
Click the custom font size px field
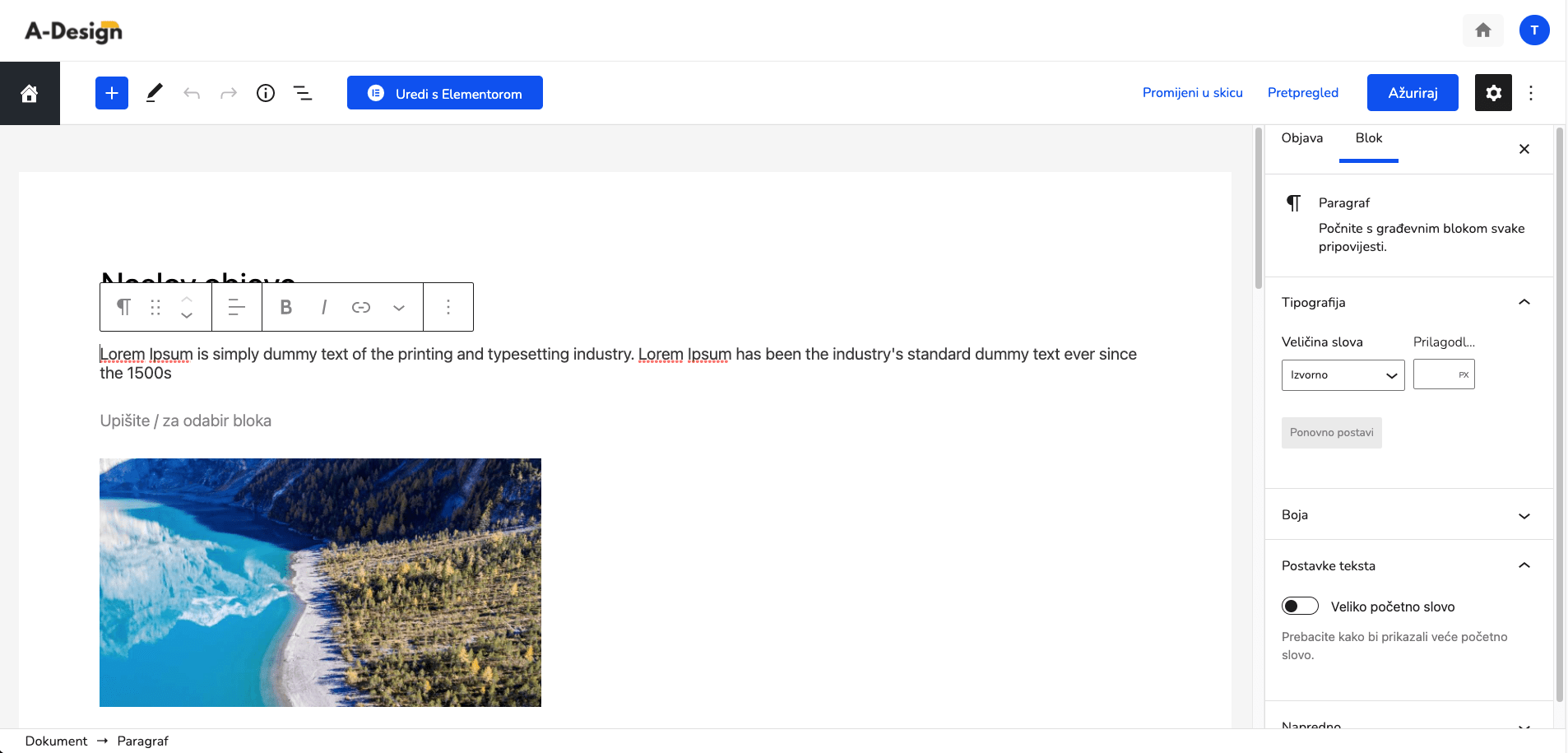point(1444,374)
